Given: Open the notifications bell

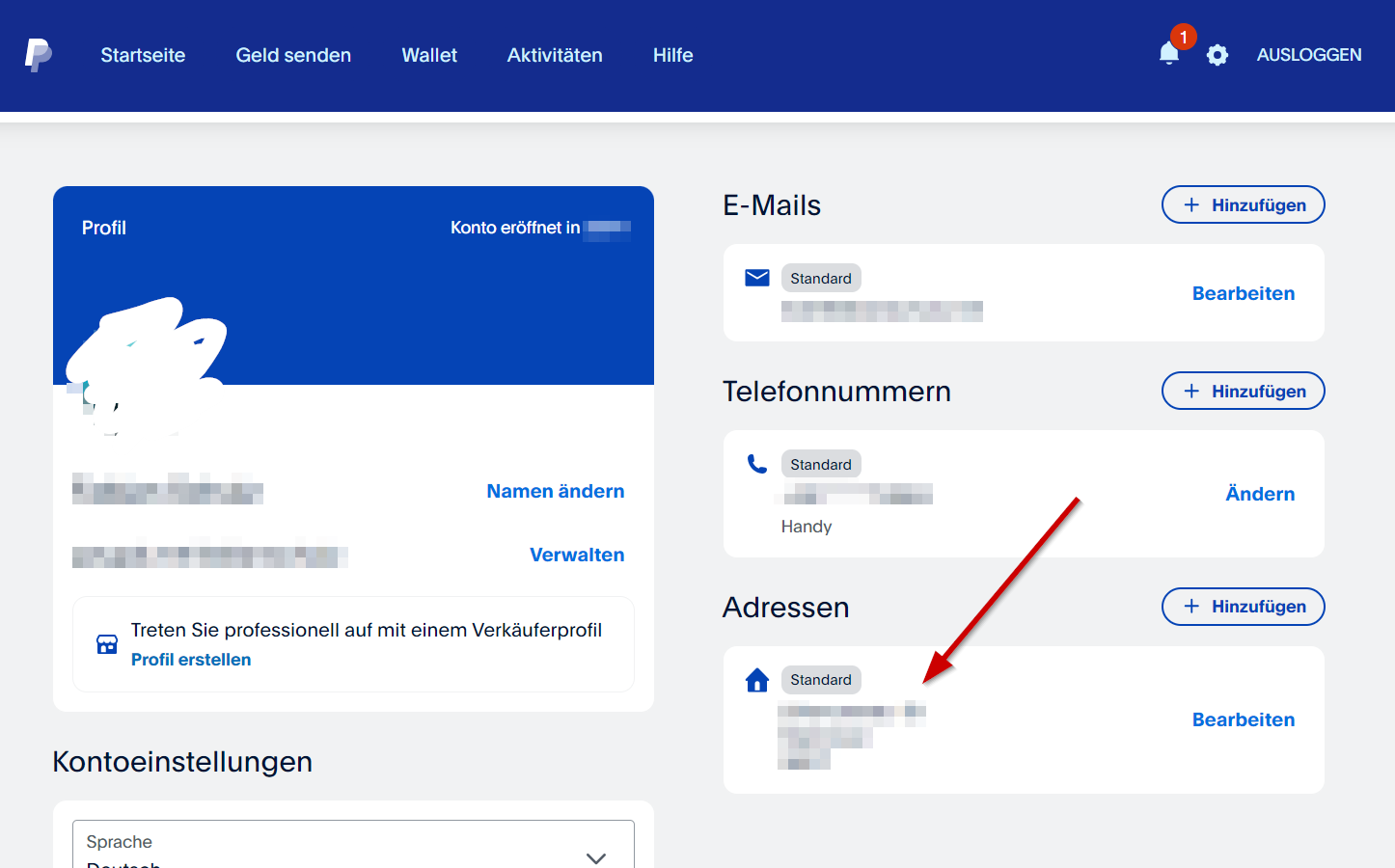Looking at the screenshot, I should pos(1169,54).
